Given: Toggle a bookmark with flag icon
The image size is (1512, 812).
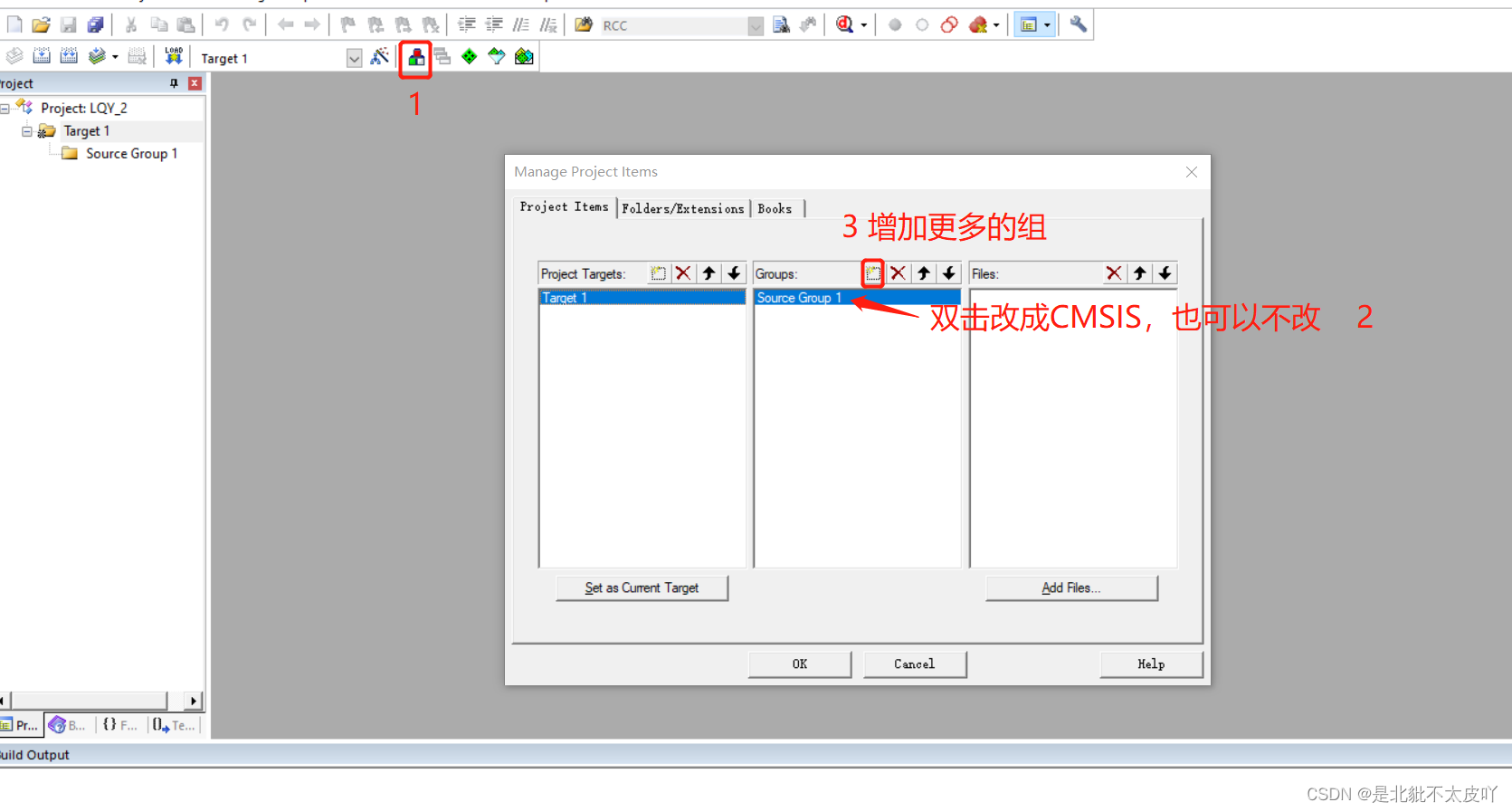Looking at the screenshot, I should (348, 24).
